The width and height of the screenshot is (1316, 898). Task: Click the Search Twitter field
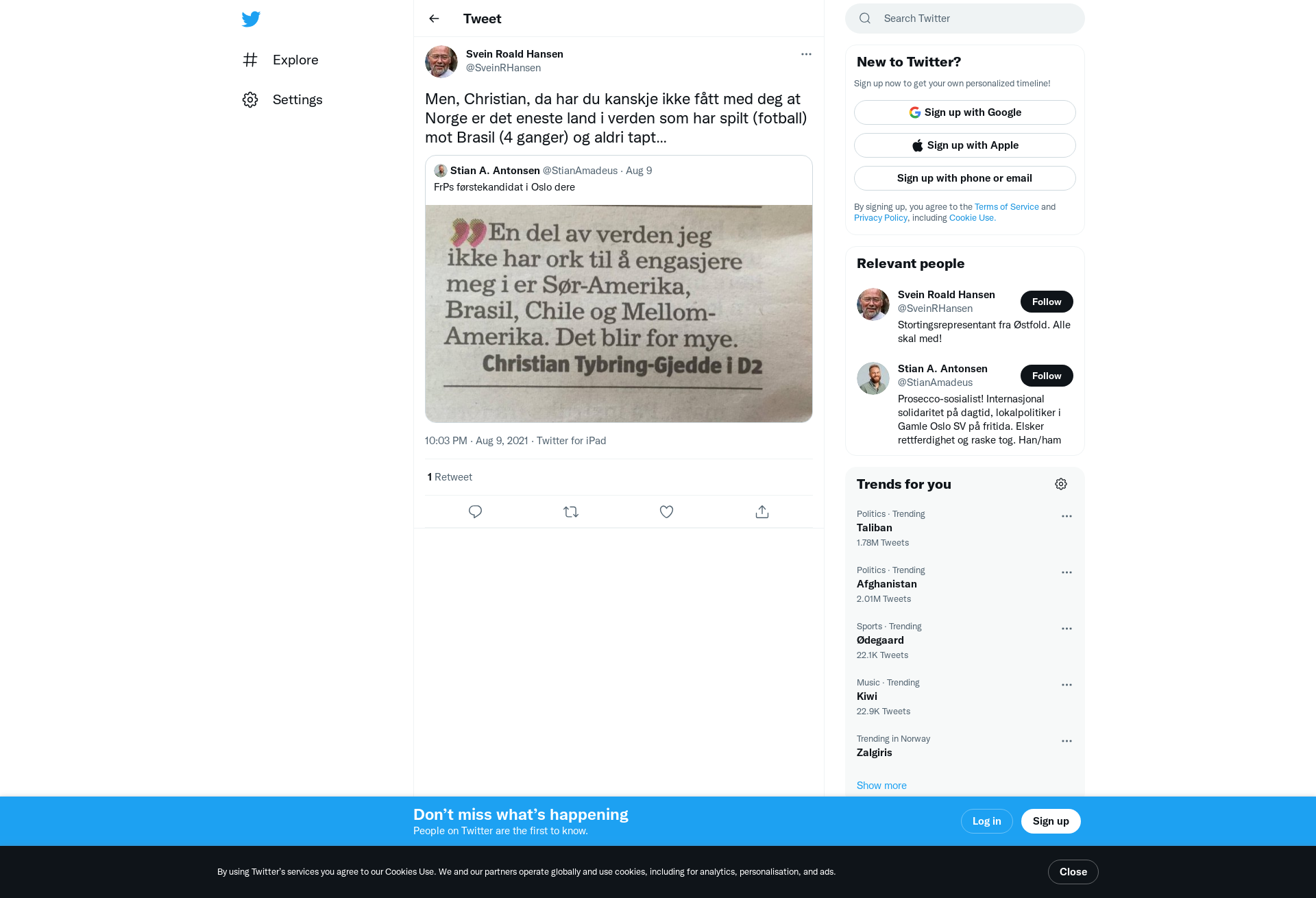pos(965,19)
